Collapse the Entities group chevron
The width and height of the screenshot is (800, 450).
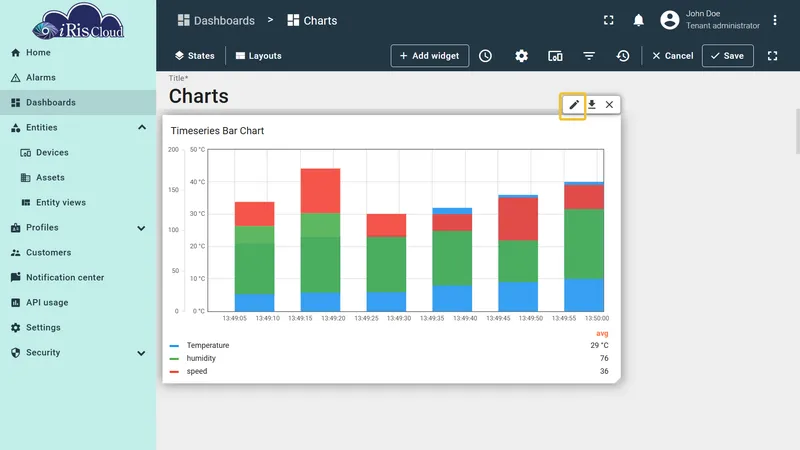(x=142, y=128)
